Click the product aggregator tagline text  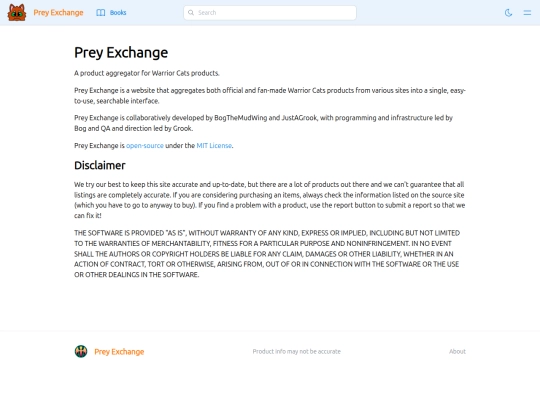pos(147,73)
